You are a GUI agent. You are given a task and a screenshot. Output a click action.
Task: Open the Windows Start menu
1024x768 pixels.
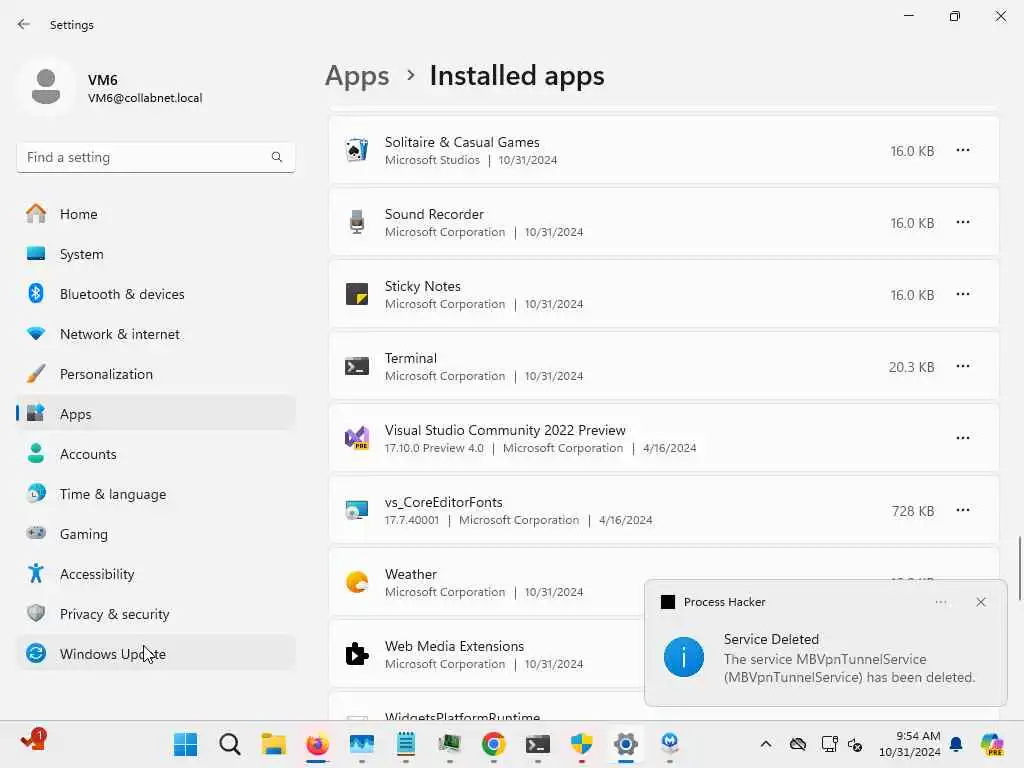(x=185, y=744)
